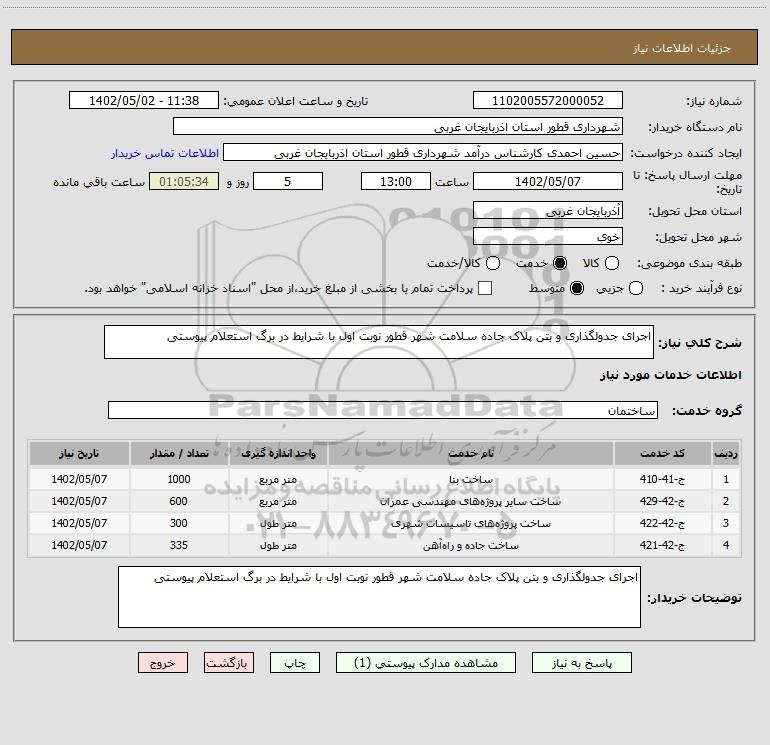This screenshot has width=770, height=745.
Task: Click the quantity value 335
Action: [x=179, y=546]
